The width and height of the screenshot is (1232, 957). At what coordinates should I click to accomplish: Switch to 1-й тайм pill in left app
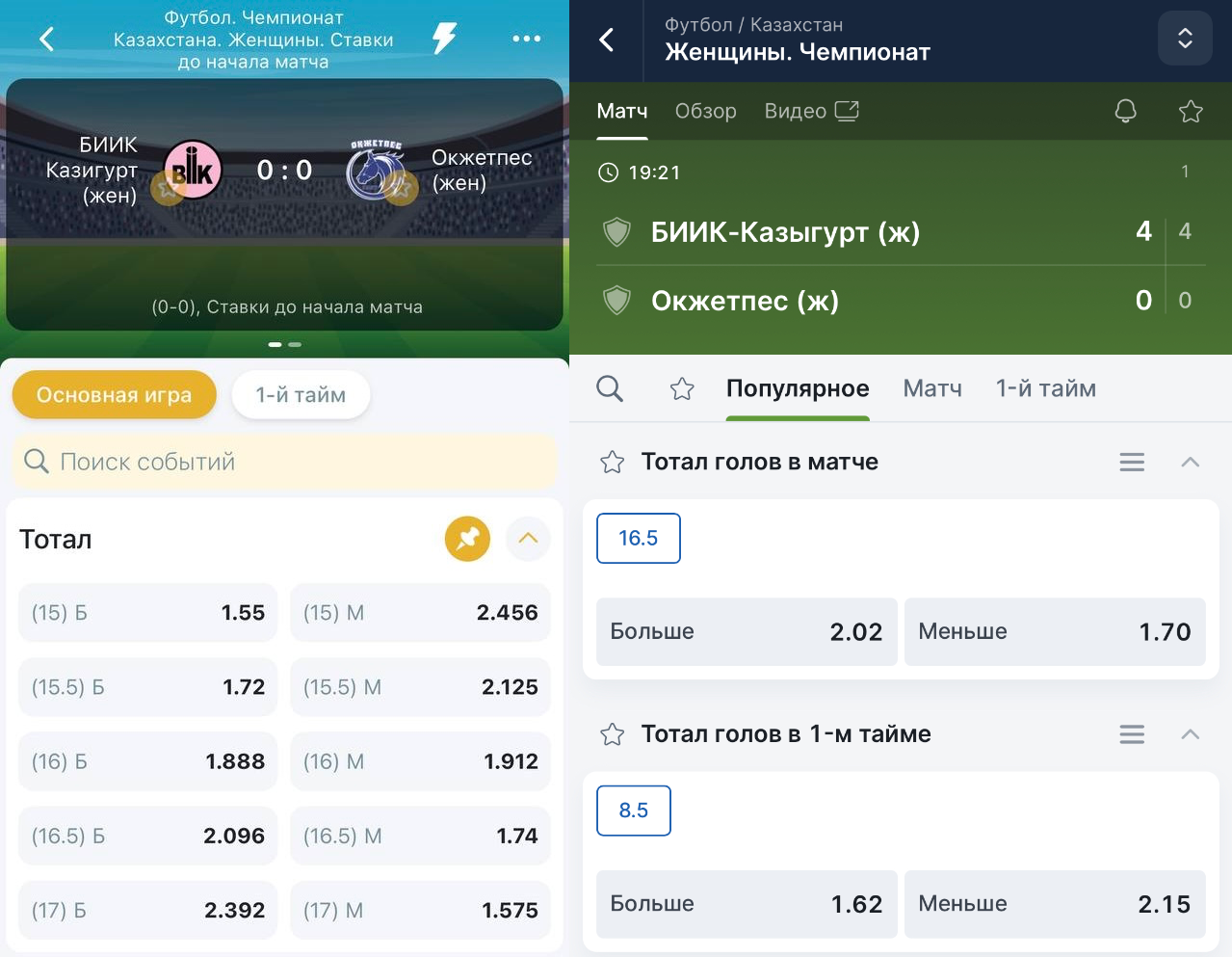301,395
